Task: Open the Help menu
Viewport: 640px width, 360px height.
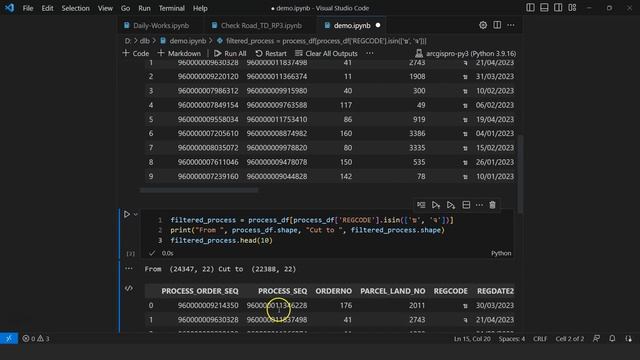Action: pyautogui.click(x=200, y=8)
